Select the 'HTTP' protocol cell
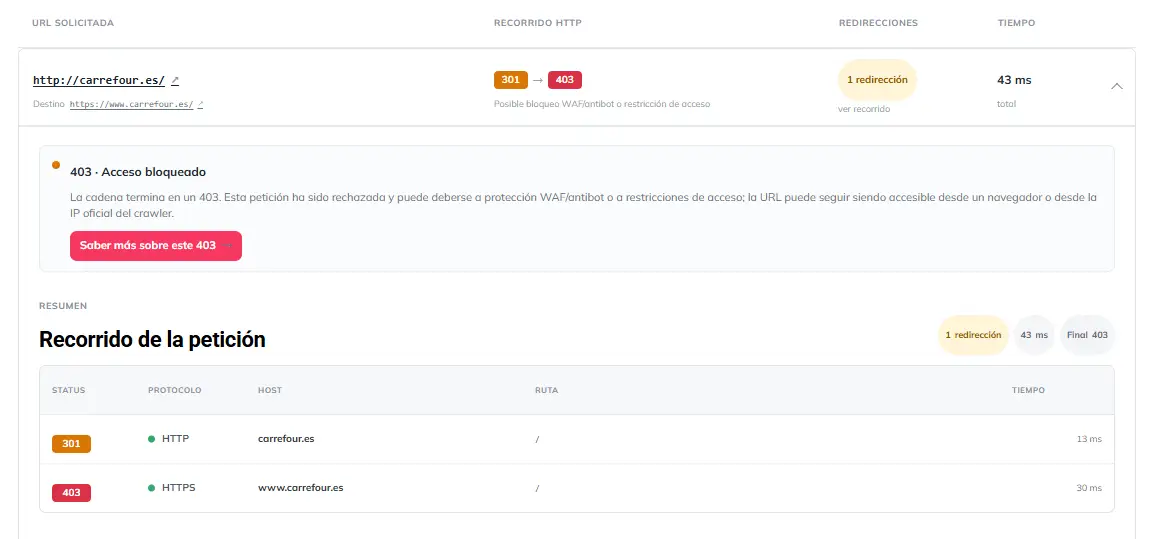Screen dimensions: 1156x539 (x=169, y=439)
